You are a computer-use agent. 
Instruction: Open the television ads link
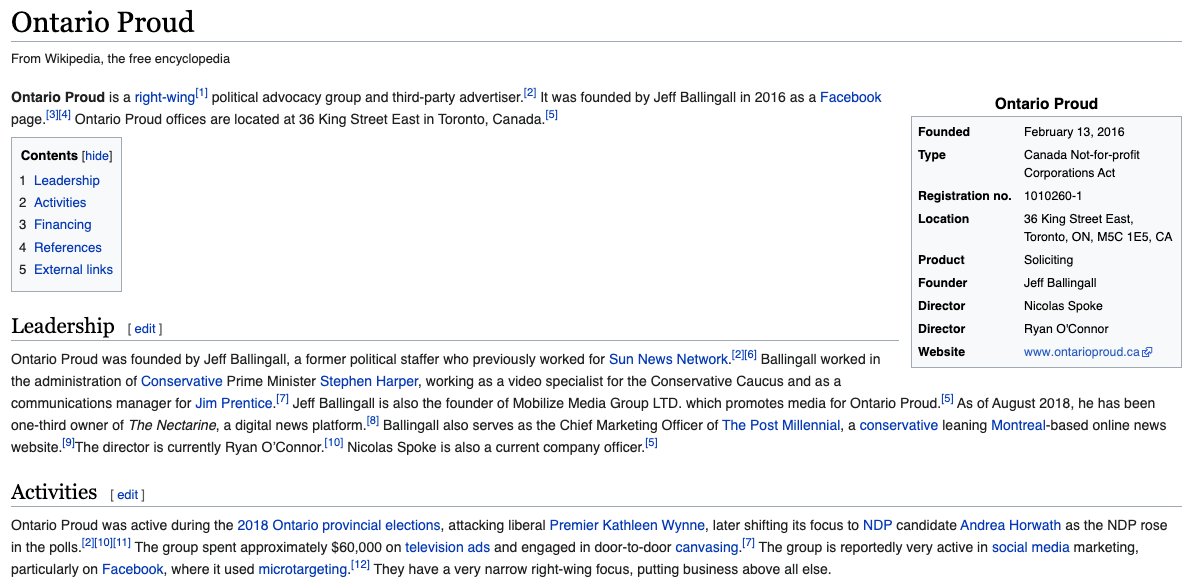pos(447,547)
